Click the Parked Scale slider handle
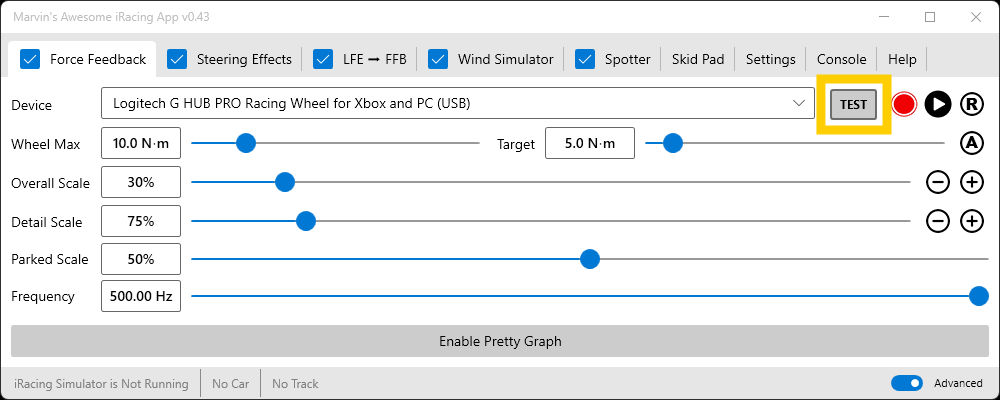This screenshot has width=1000, height=400. pyautogui.click(x=590, y=259)
